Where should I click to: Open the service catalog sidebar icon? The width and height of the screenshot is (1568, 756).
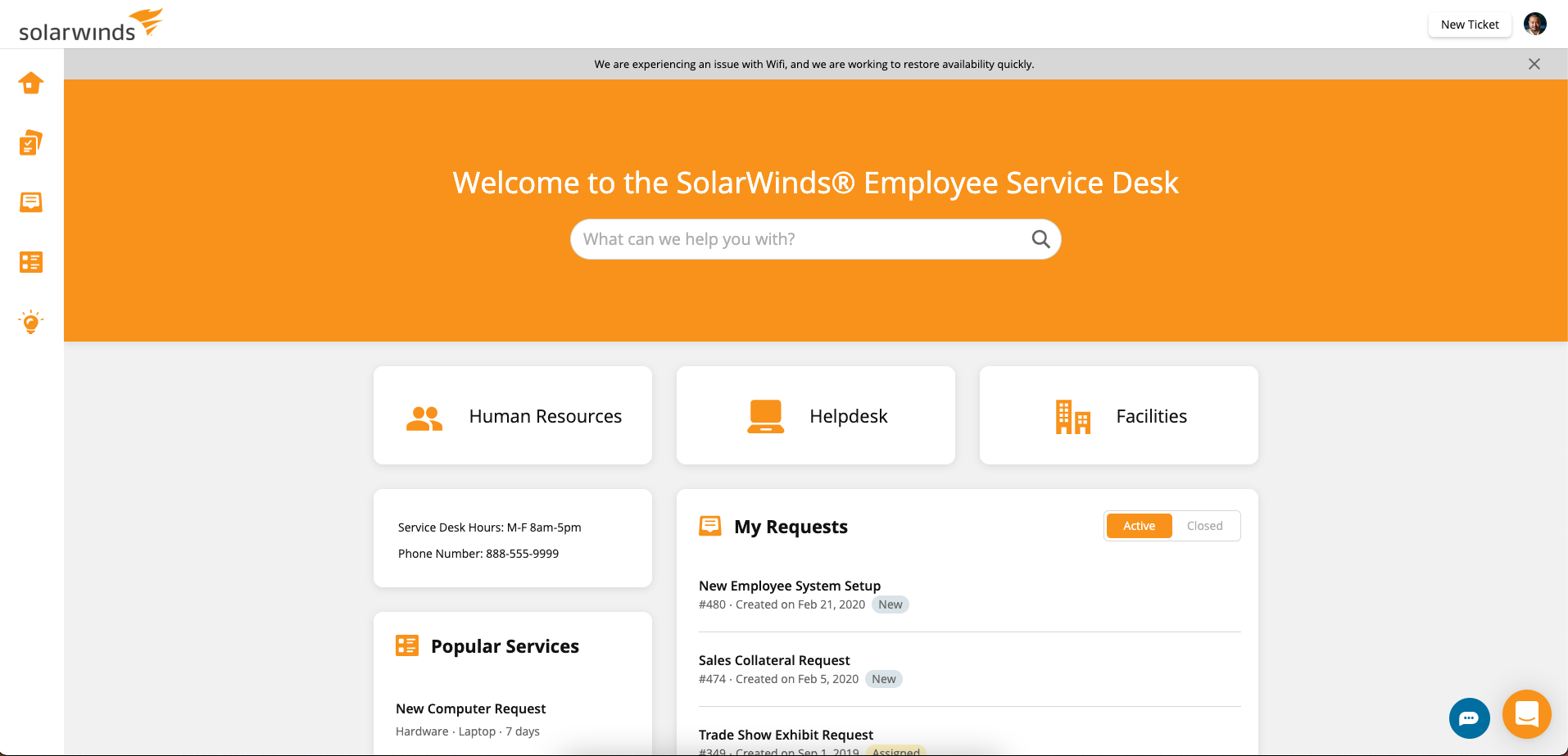[x=31, y=262]
